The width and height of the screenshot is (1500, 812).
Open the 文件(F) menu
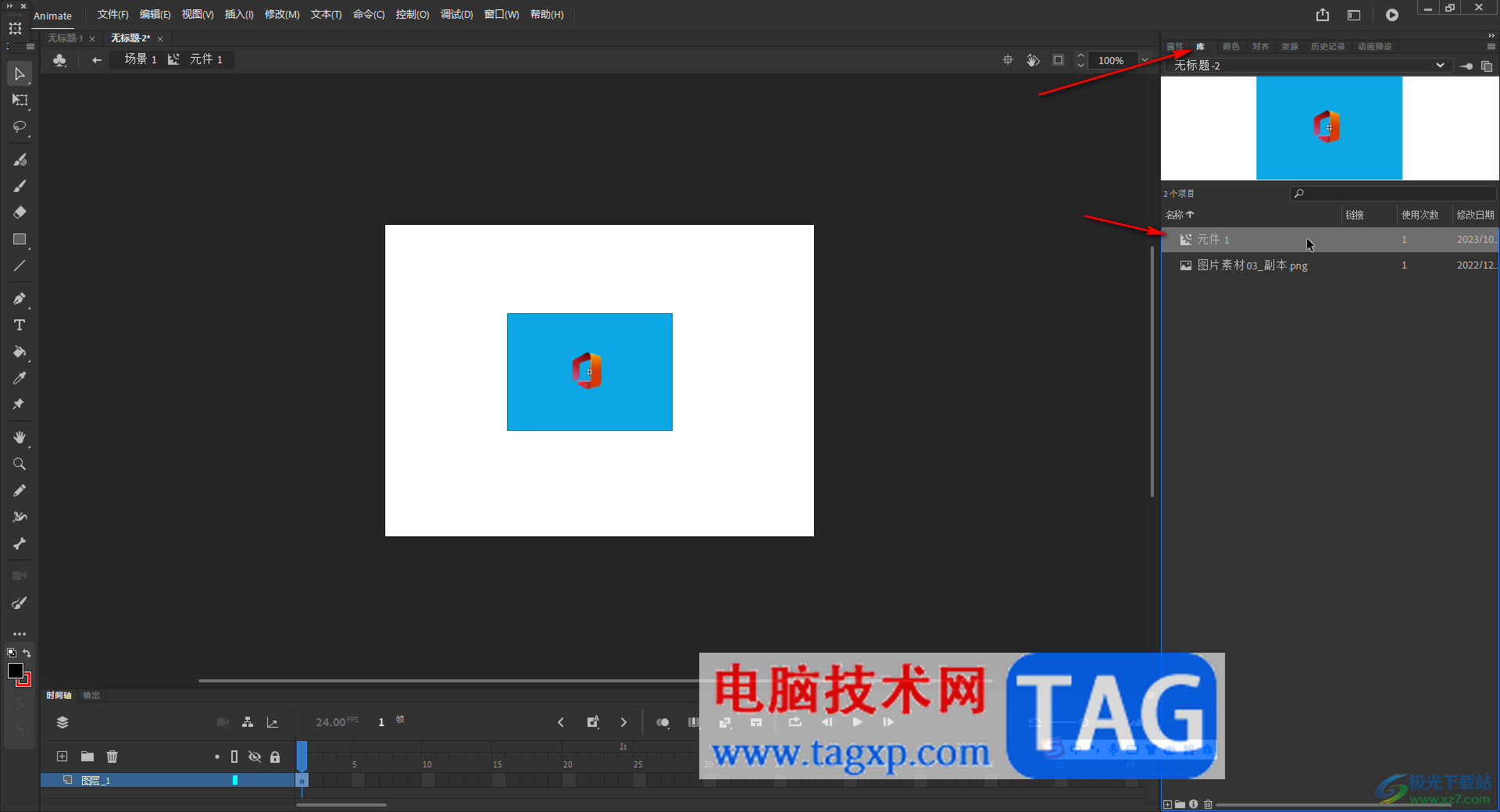(112, 15)
